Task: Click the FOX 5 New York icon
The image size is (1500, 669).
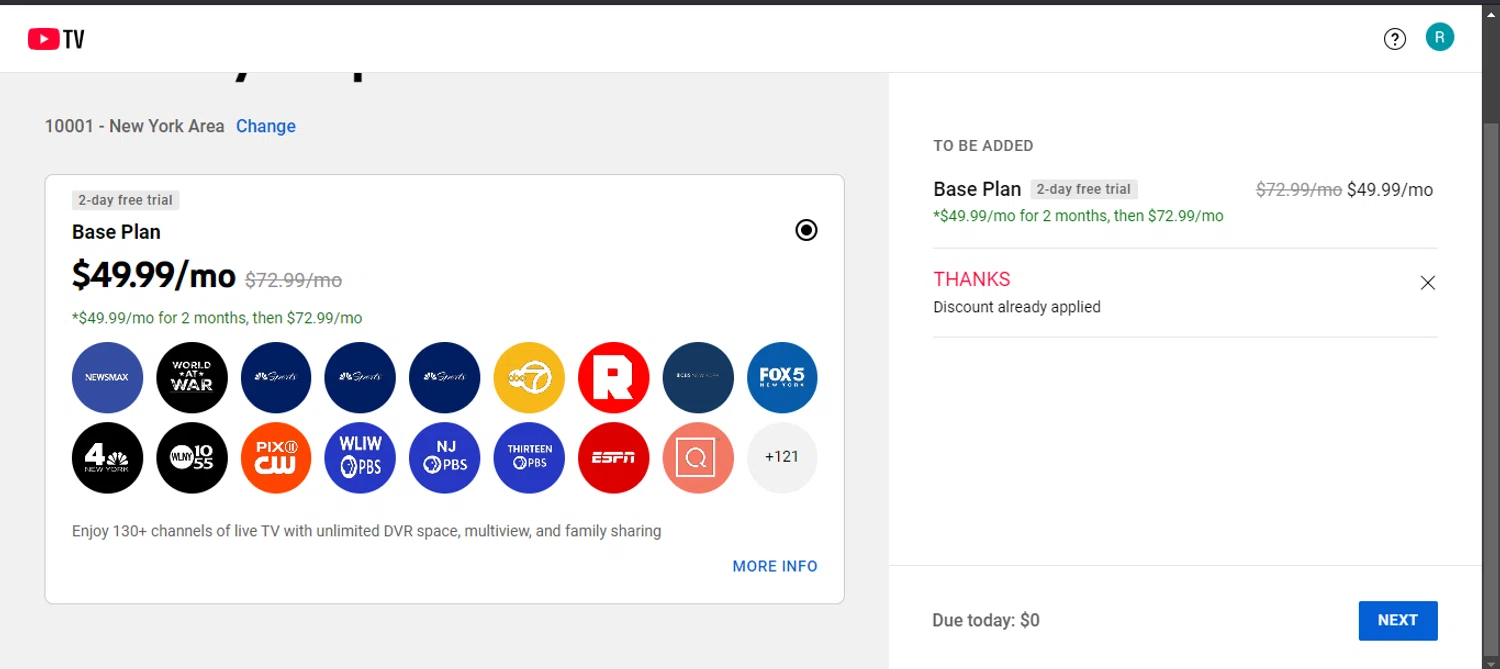Action: click(782, 378)
